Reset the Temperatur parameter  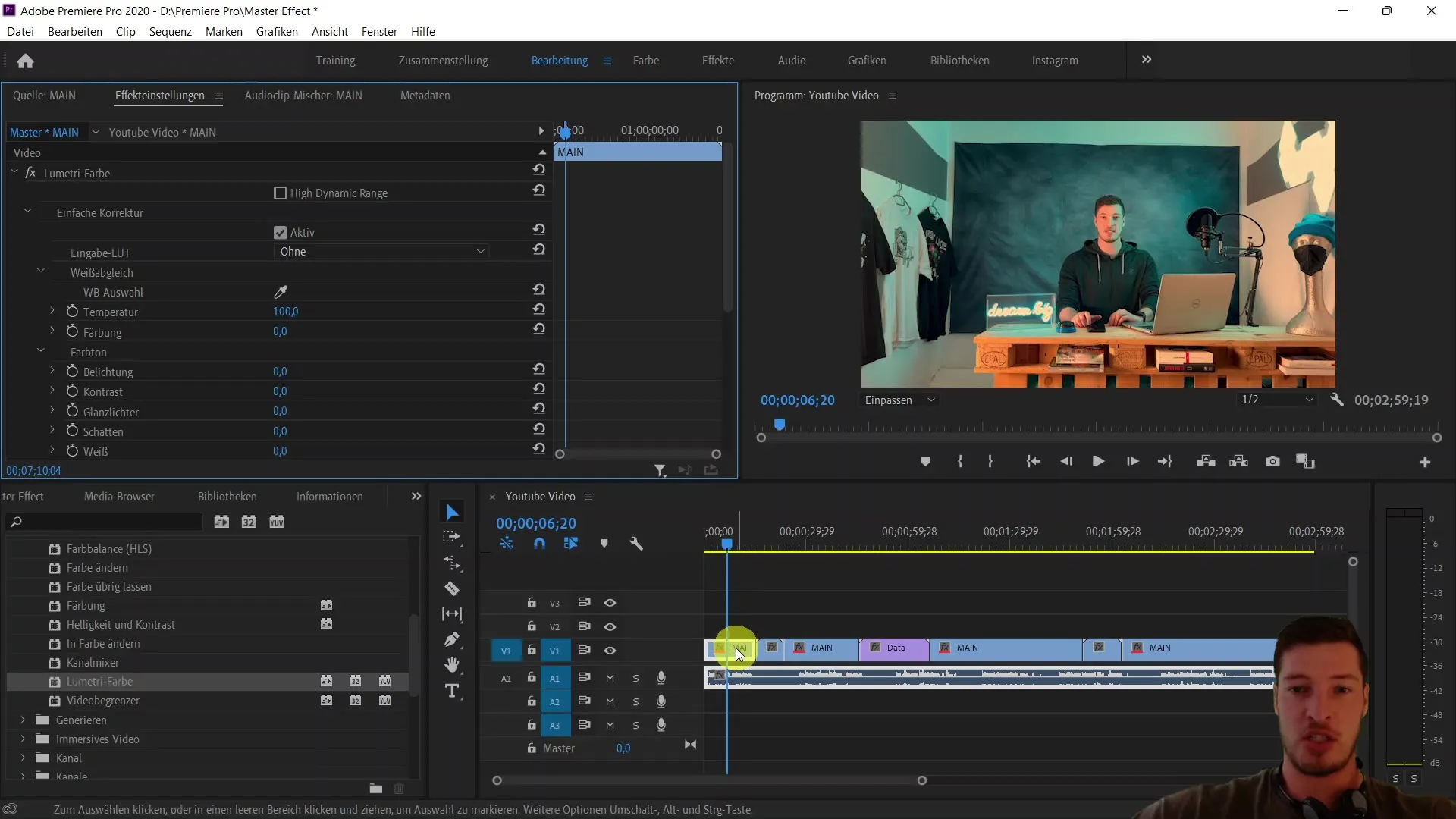click(x=538, y=309)
